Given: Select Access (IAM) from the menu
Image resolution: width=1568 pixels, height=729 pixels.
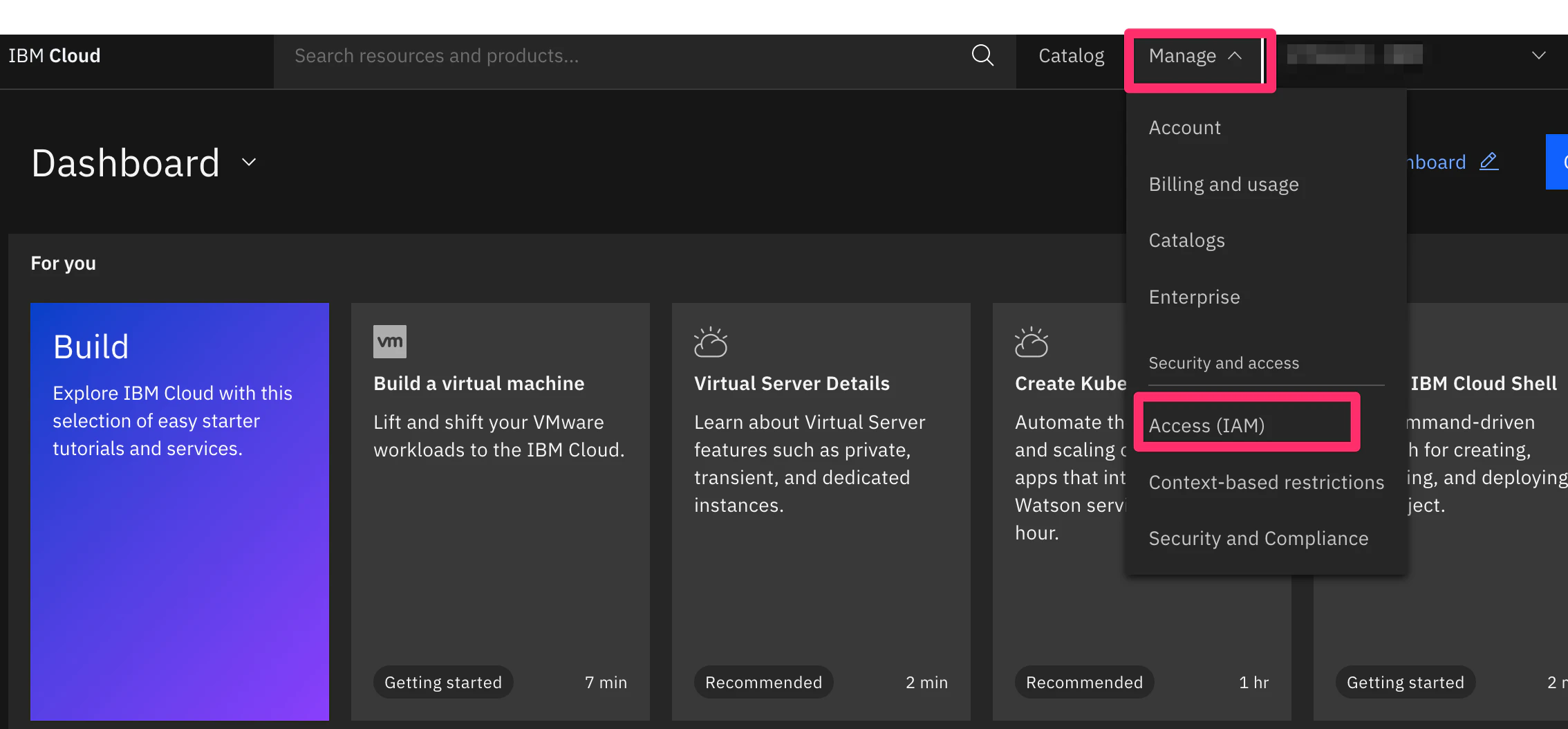Looking at the screenshot, I should [x=1207, y=425].
